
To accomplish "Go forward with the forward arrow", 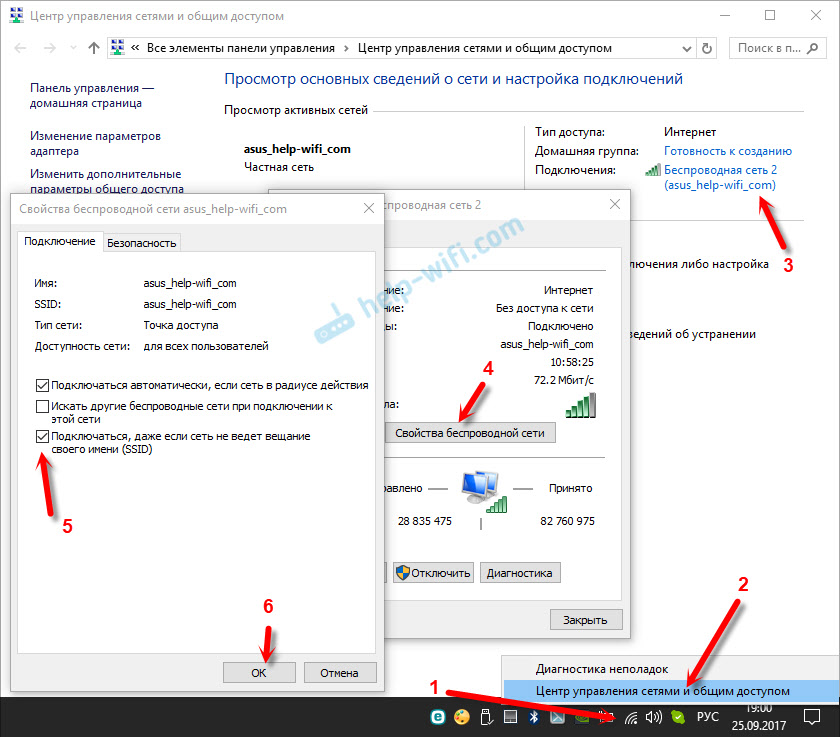I will click(x=49, y=48).
